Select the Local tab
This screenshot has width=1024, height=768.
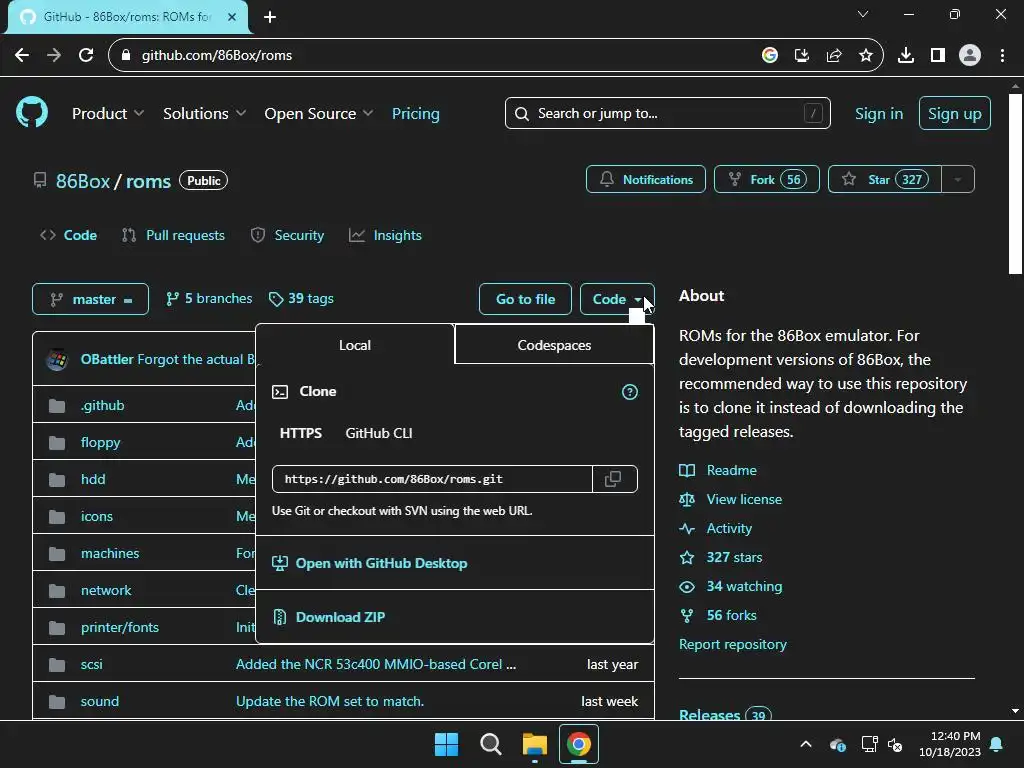(355, 345)
